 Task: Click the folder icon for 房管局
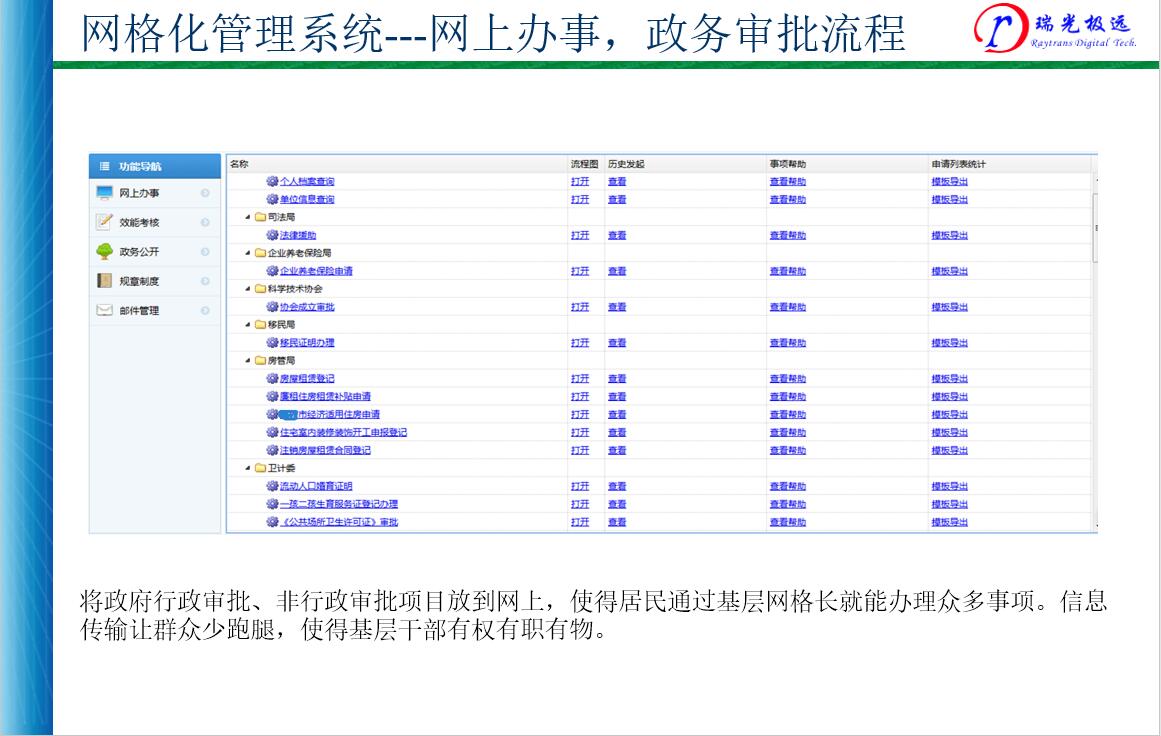pyautogui.click(x=260, y=361)
